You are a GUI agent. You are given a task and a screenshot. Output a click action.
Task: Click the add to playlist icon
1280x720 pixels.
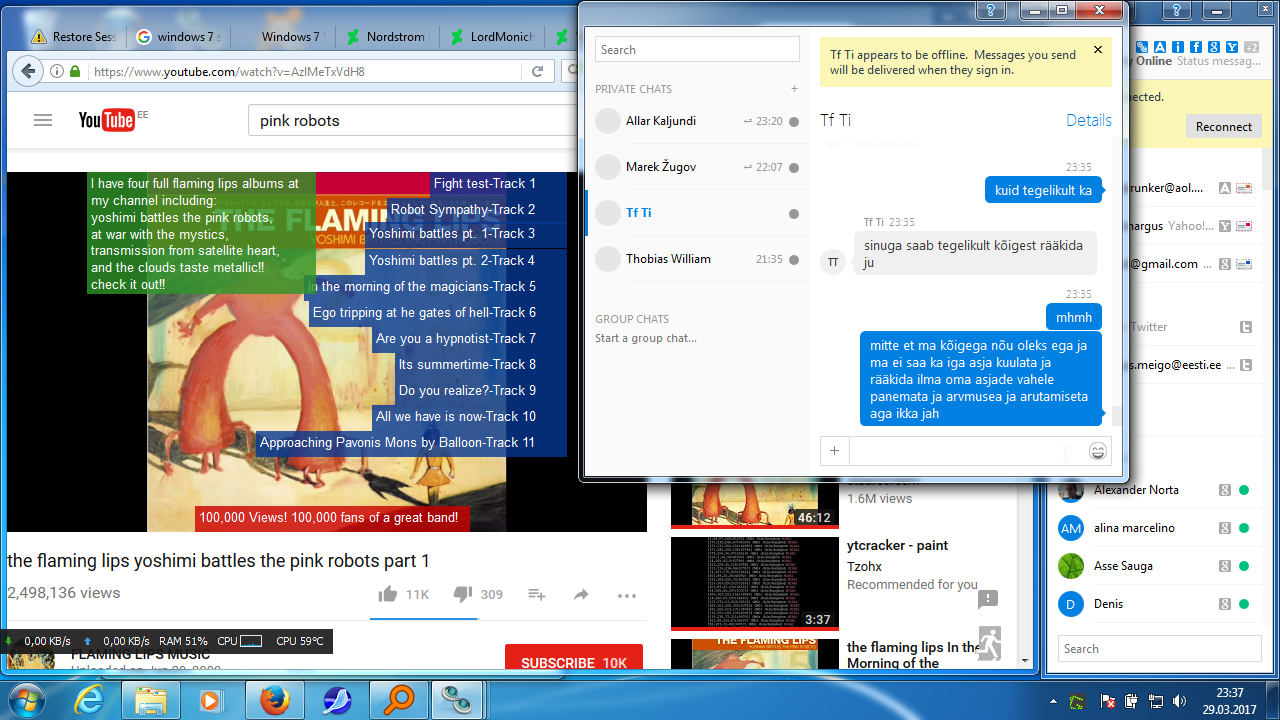(x=537, y=595)
